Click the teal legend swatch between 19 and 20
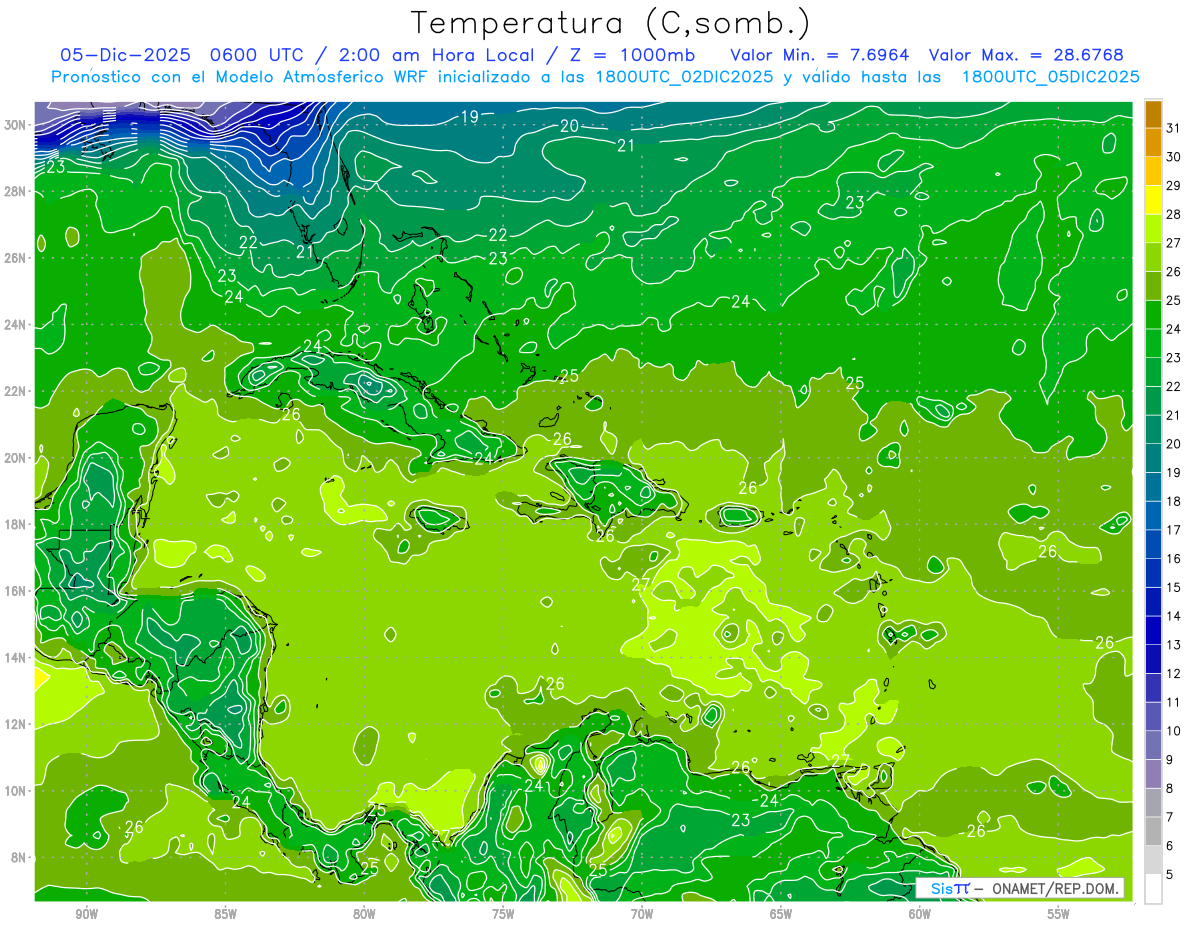This screenshot has height=927, width=1200. 1154,458
